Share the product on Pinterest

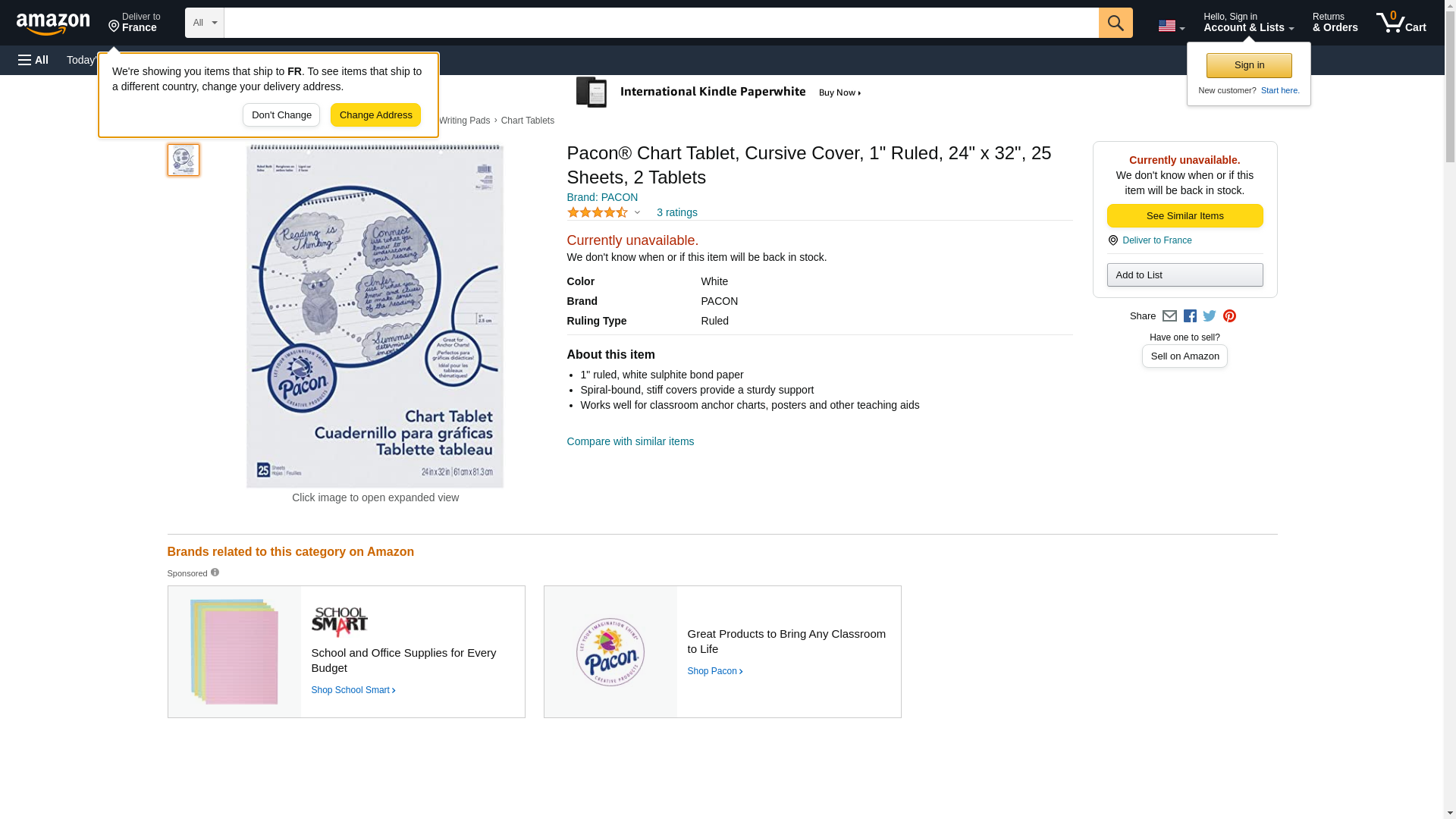pos(1229,316)
